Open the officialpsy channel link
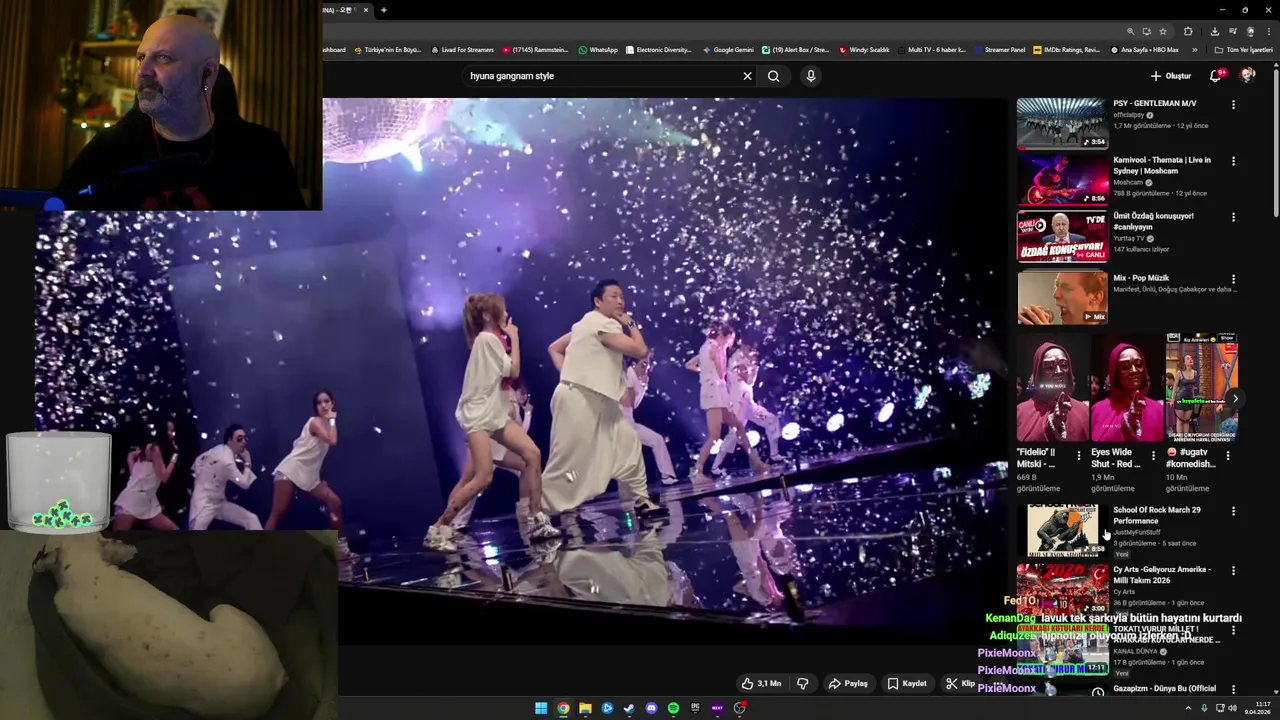This screenshot has height=720, width=1280. [x=1128, y=115]
